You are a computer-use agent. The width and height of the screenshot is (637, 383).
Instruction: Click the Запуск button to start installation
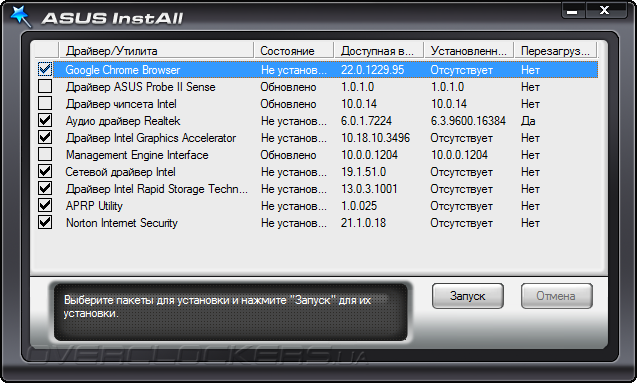pos(468,296)
